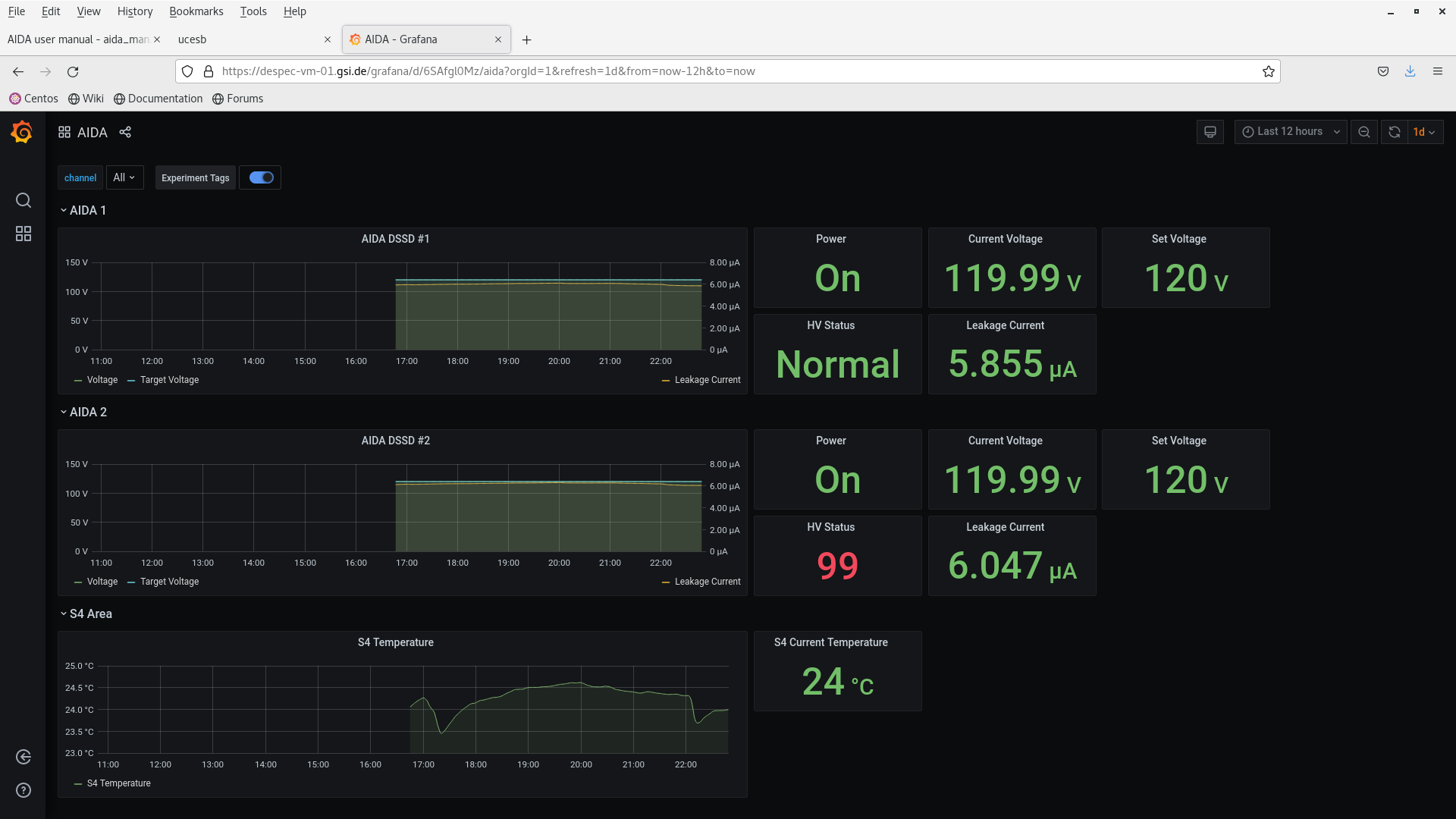Screen dimensions: 1456x819
Task: Open the View menu
Action: click(x=89, y=11)
